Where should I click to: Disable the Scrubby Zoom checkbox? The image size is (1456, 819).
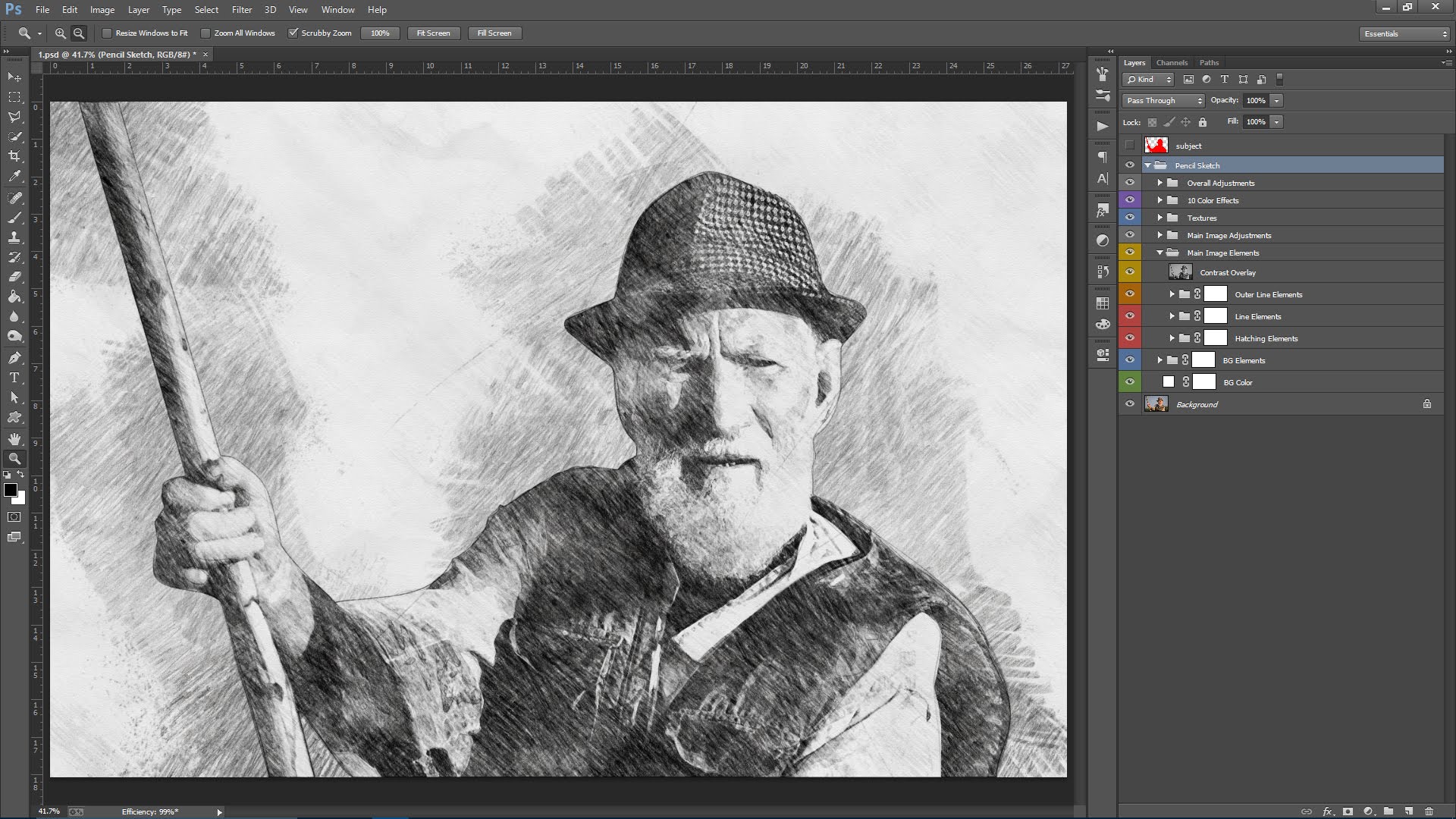[293, 33]
